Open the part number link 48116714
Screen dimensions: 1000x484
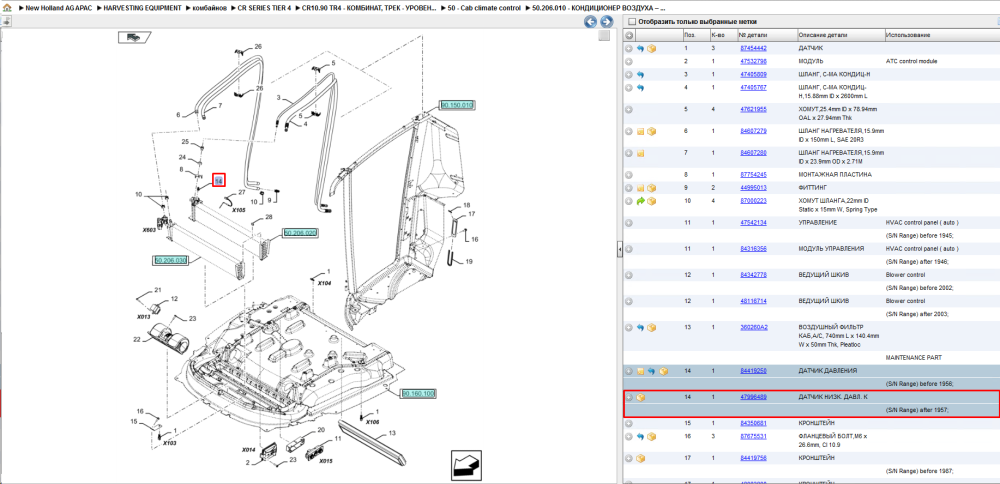(x=753, y=301)
